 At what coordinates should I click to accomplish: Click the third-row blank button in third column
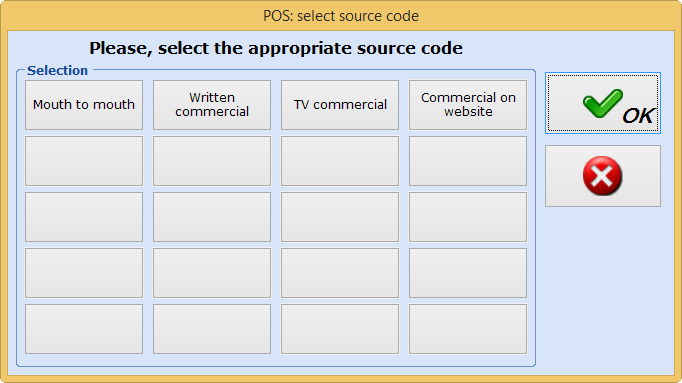pos(340,217)
